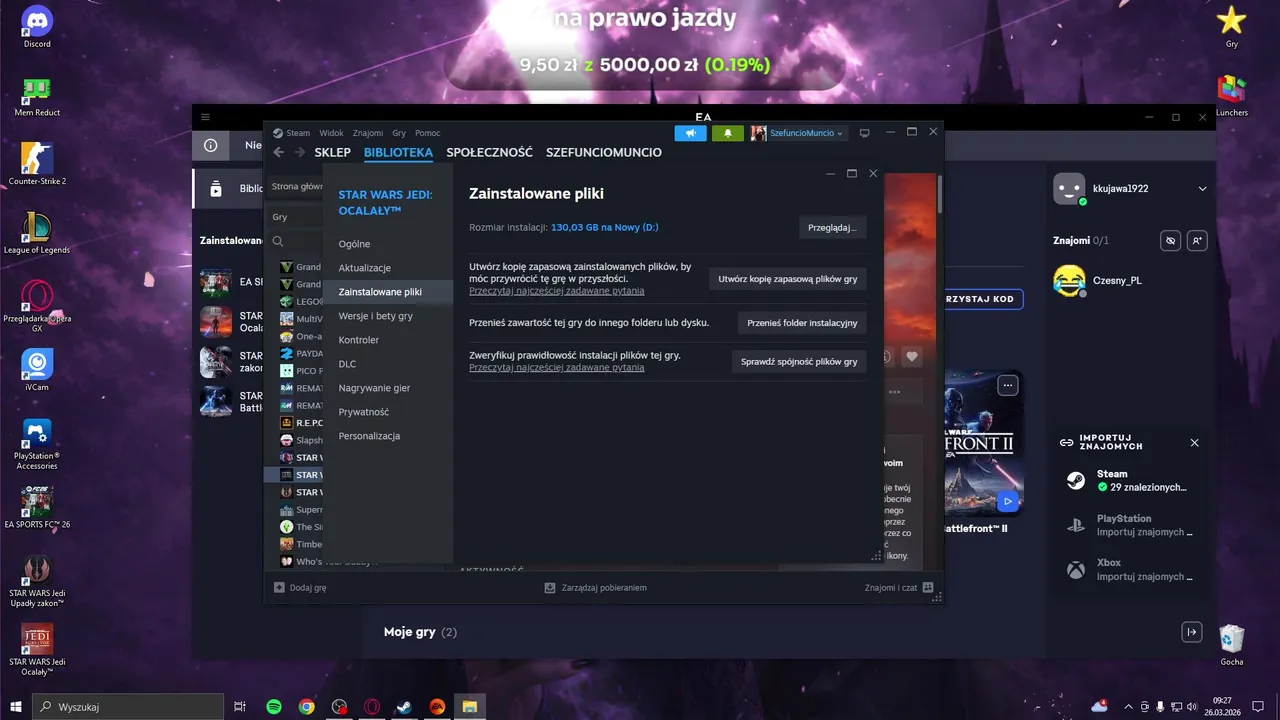The image size is (1280, 720).
Task: Click Utwórz kopię zapasową plików gry
Action: 788,279
